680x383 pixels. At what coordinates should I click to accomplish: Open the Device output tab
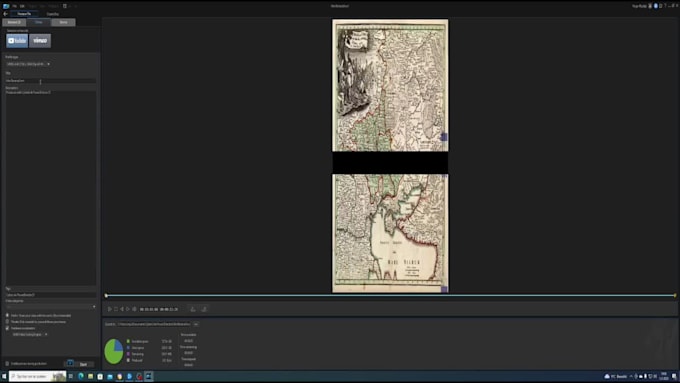(63, 22)
